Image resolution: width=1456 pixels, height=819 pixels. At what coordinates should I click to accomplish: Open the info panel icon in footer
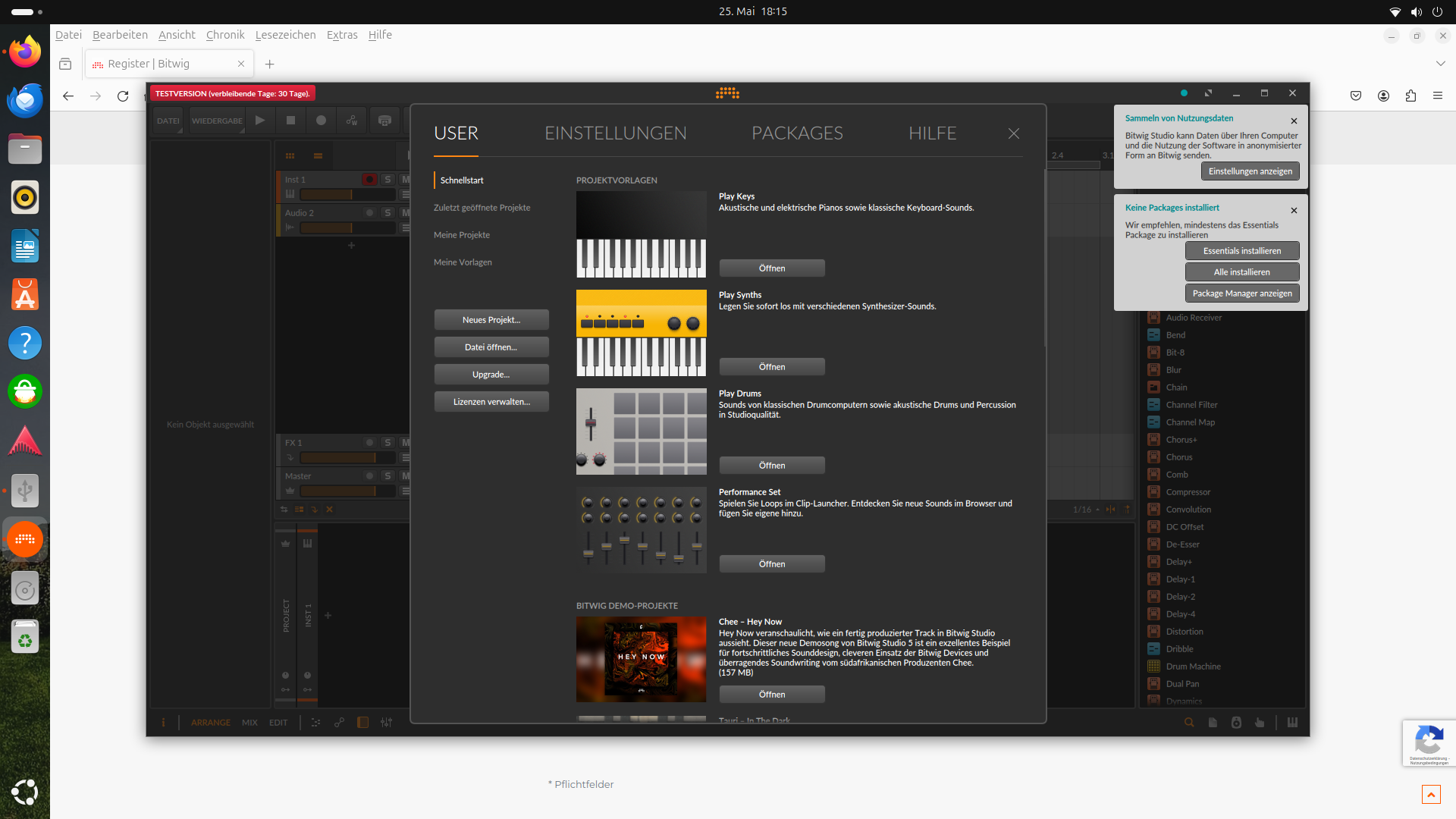pyautogui.click(x=163, y=723)
